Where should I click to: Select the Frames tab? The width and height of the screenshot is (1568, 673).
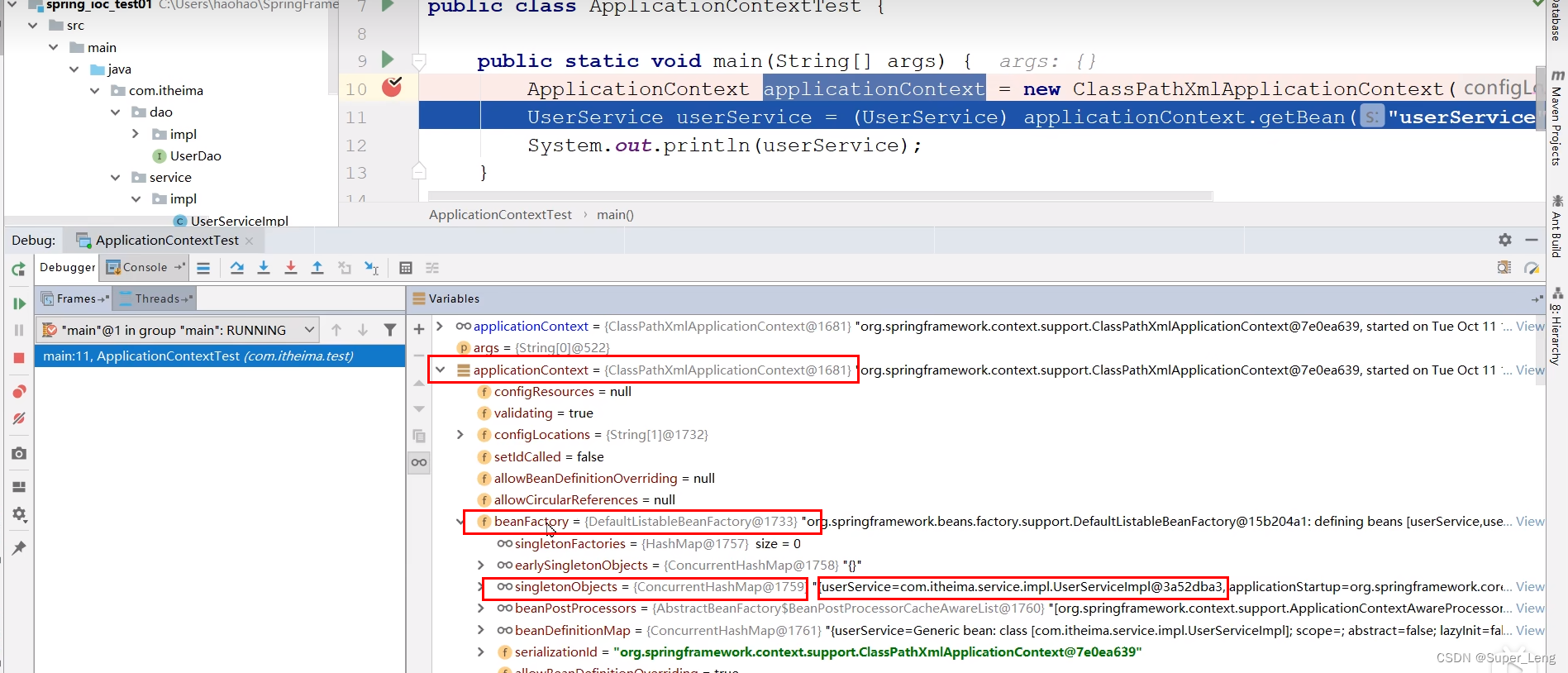(75, 298)
